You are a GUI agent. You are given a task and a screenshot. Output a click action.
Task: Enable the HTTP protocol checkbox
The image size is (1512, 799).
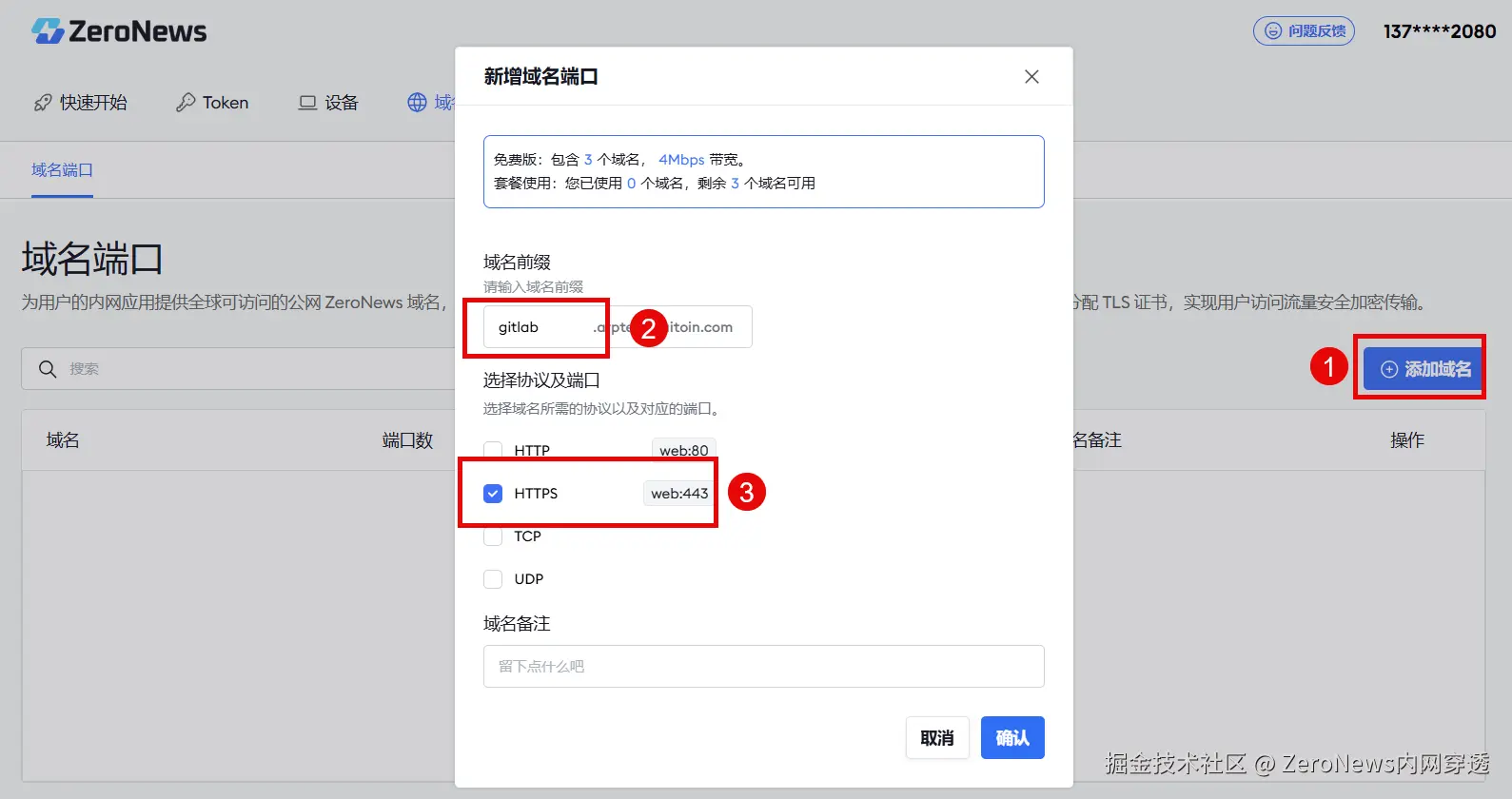coord(493,450)
